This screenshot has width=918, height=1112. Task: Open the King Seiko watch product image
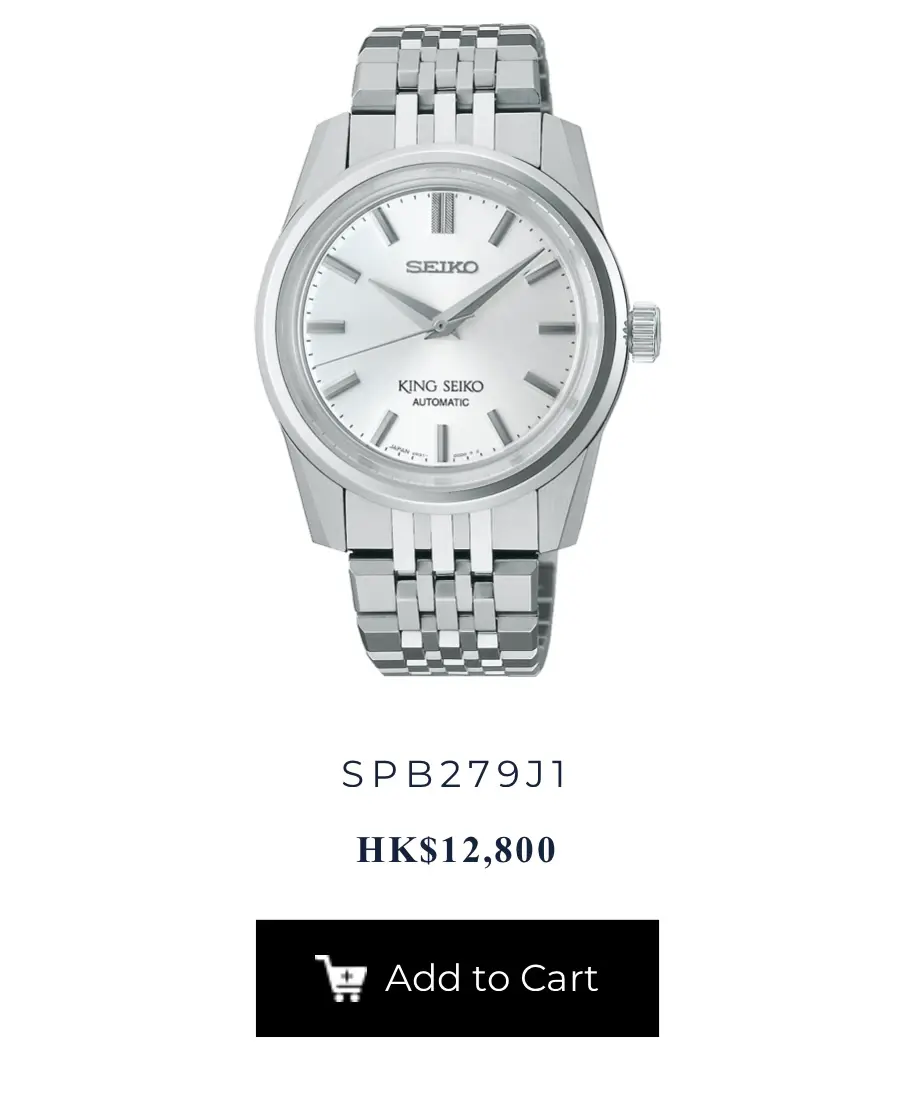pos(458,350)
